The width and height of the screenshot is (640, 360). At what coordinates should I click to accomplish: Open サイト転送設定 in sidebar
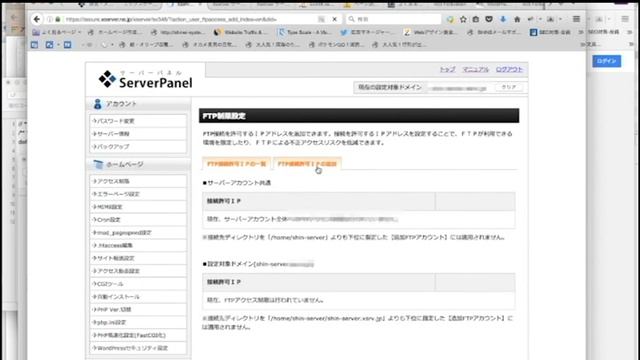[x=138, y=258]
